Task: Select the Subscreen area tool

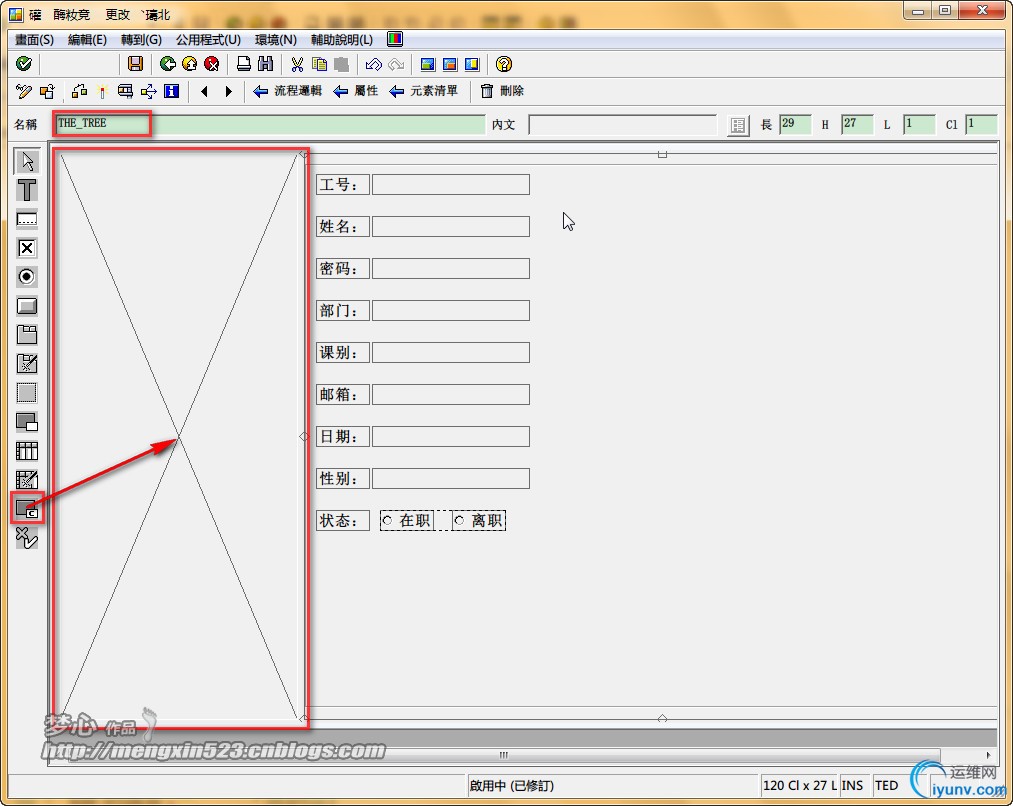Action: [26, 422]
